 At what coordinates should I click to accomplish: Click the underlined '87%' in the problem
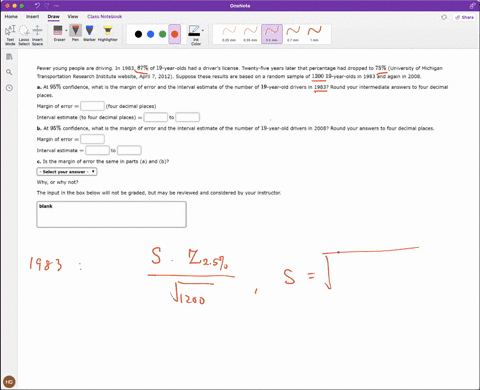click(142, 68)
